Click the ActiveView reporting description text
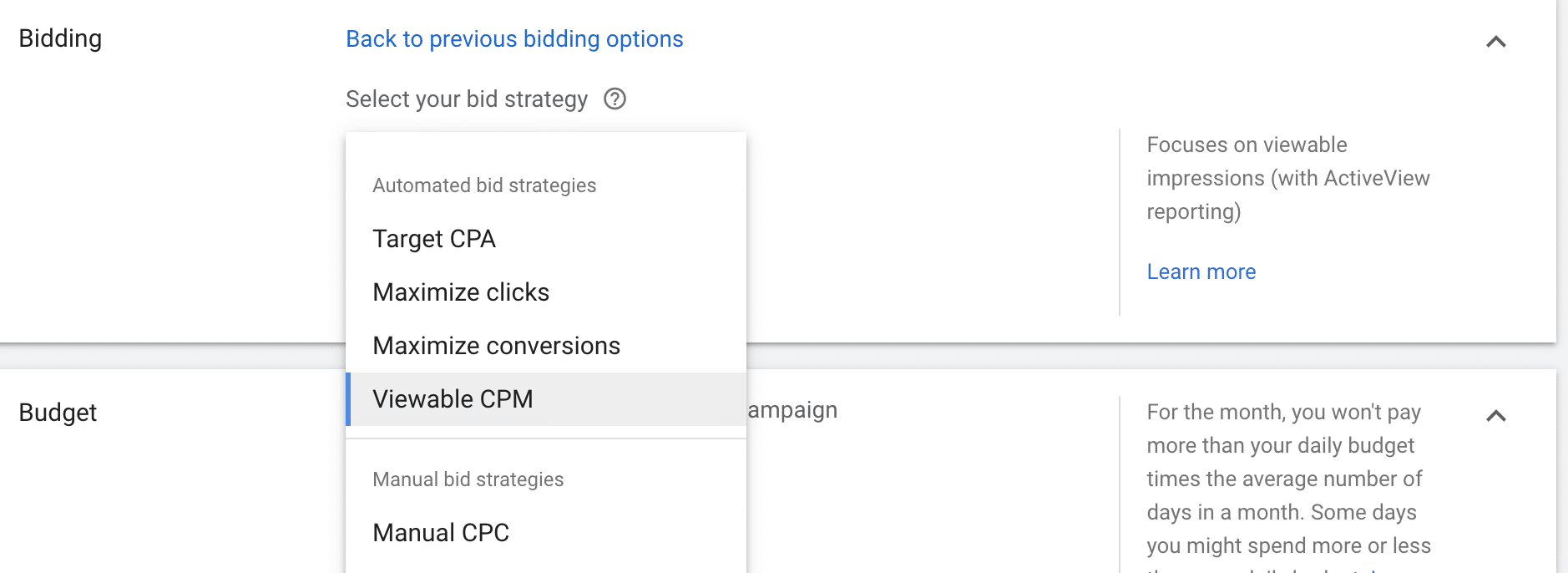1568x573 pixels. click(x=1288, y=178)
